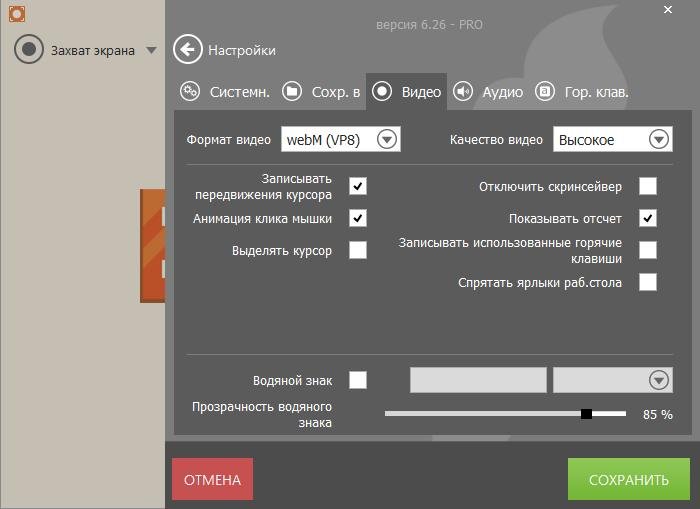Viewport: 700px width, 509px height.
Task: Click the gear icon of the Системн. tab
Action: tap(190, 92)
